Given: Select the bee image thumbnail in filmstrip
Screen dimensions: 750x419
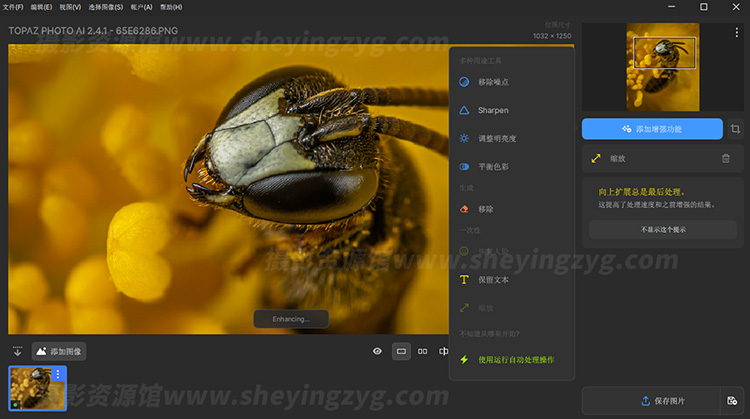Looking at the screenshot, I should [x=36, y=388].
